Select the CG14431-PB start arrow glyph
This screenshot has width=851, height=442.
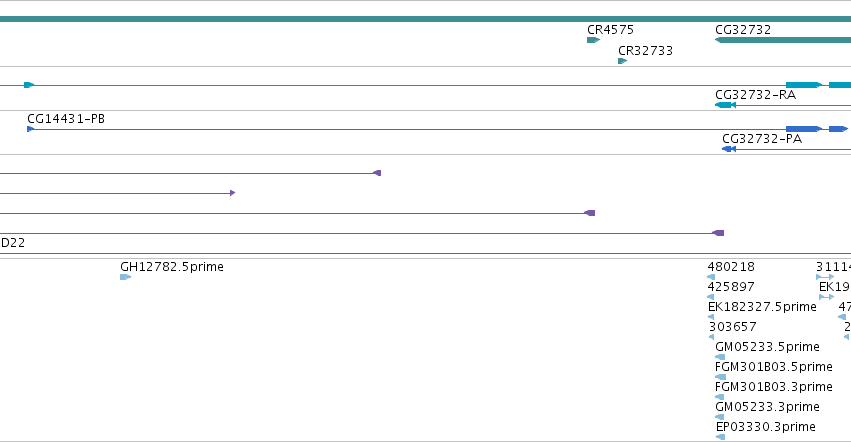coord(30,129)
